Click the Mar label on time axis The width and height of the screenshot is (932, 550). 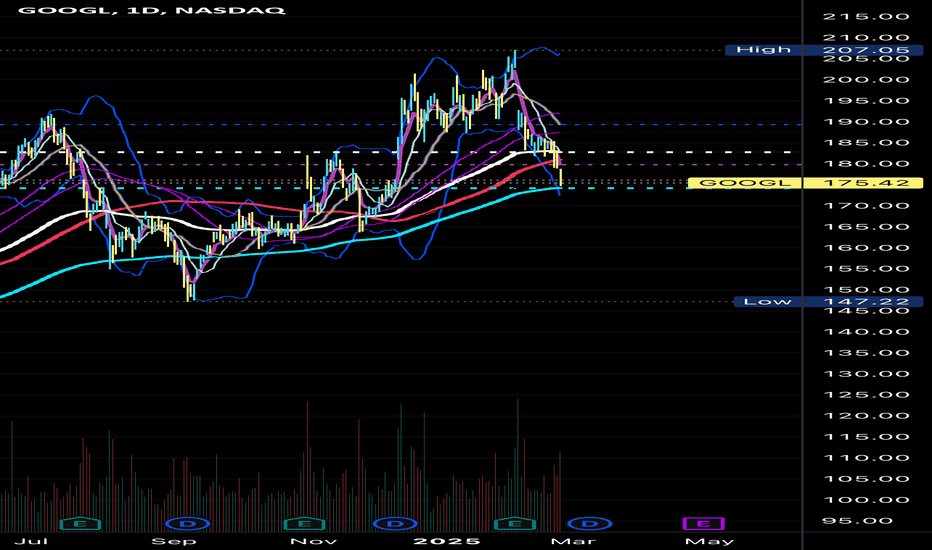click(x=573, y=541)
